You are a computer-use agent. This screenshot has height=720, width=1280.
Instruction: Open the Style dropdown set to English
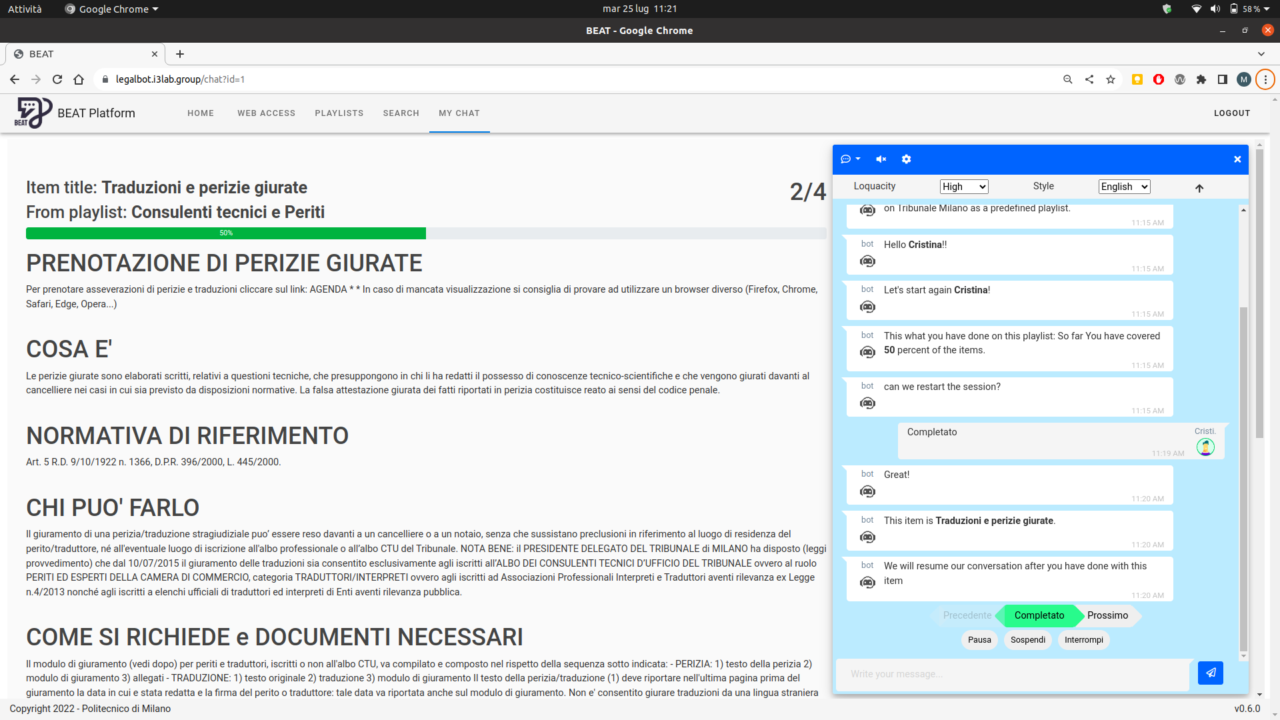point(1124,187)
